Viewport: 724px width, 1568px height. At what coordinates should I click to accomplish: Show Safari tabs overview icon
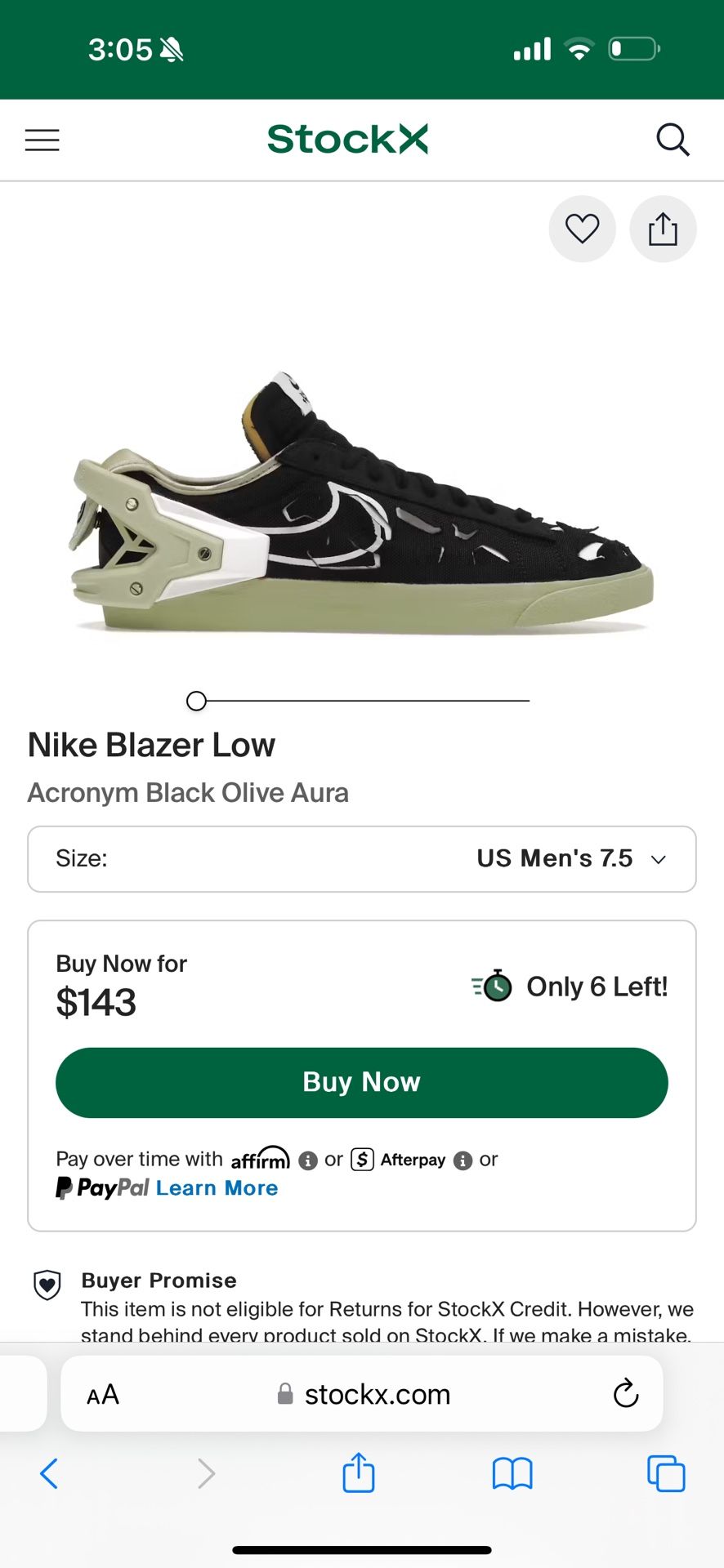click(666, 1474)
